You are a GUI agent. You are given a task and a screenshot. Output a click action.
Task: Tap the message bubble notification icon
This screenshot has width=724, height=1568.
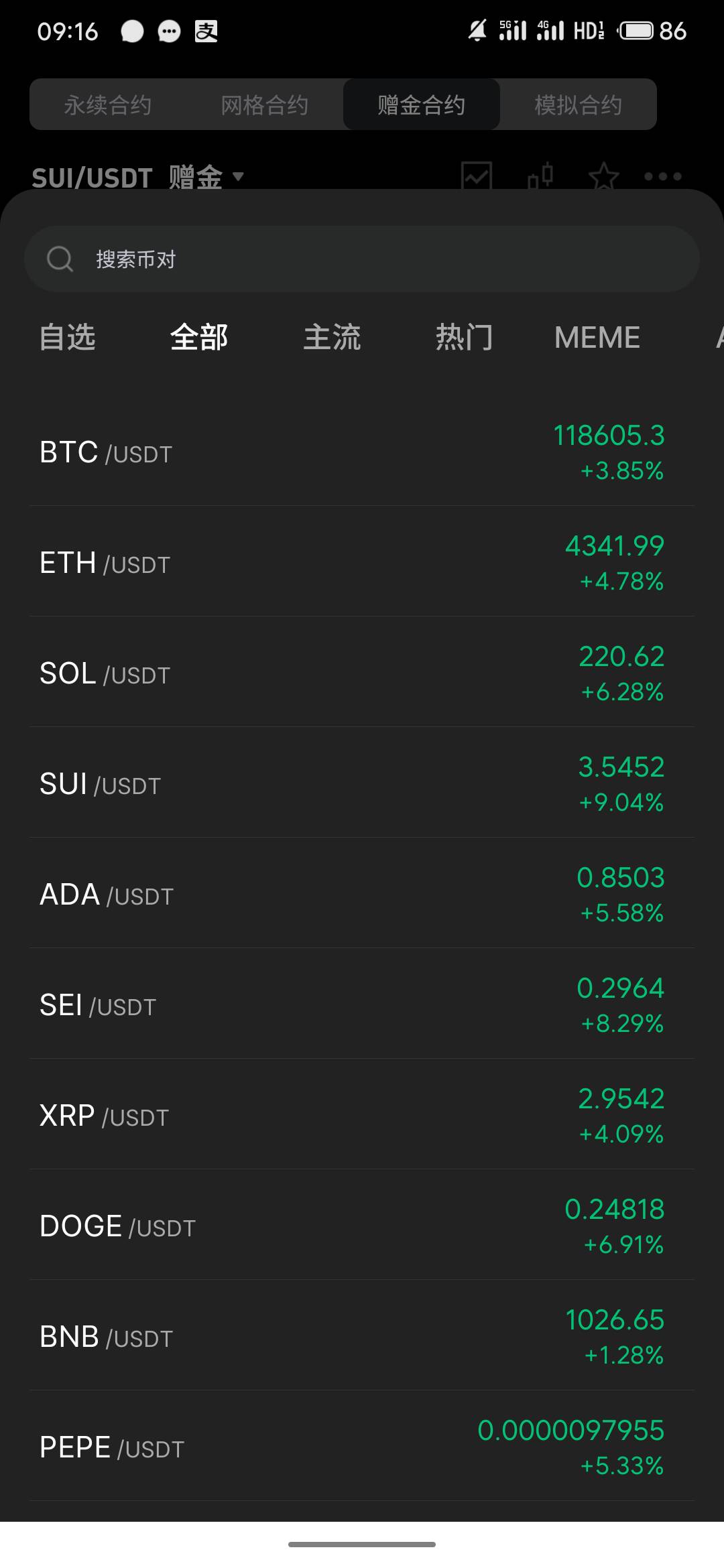169,31
